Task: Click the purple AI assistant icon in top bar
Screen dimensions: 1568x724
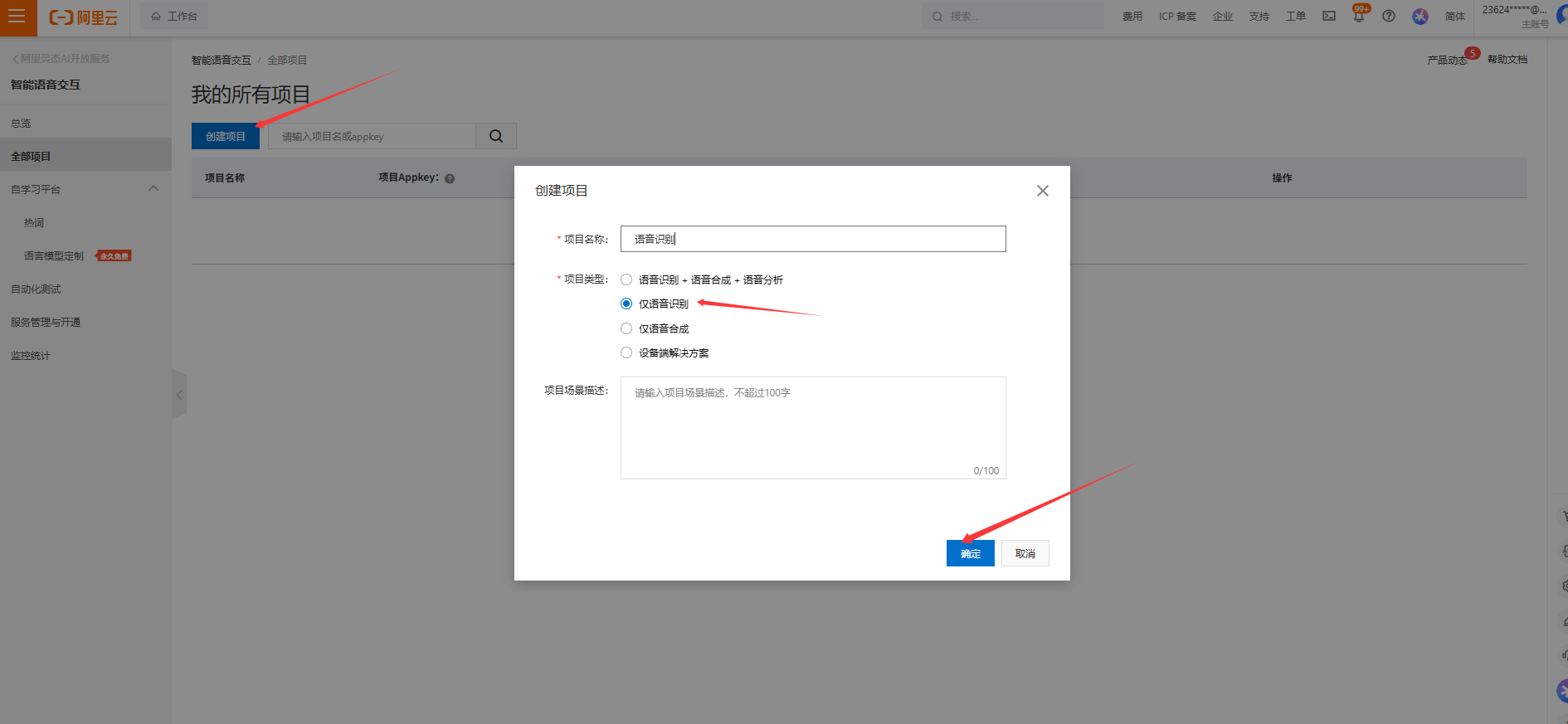Action: [x=1420, y=17]
